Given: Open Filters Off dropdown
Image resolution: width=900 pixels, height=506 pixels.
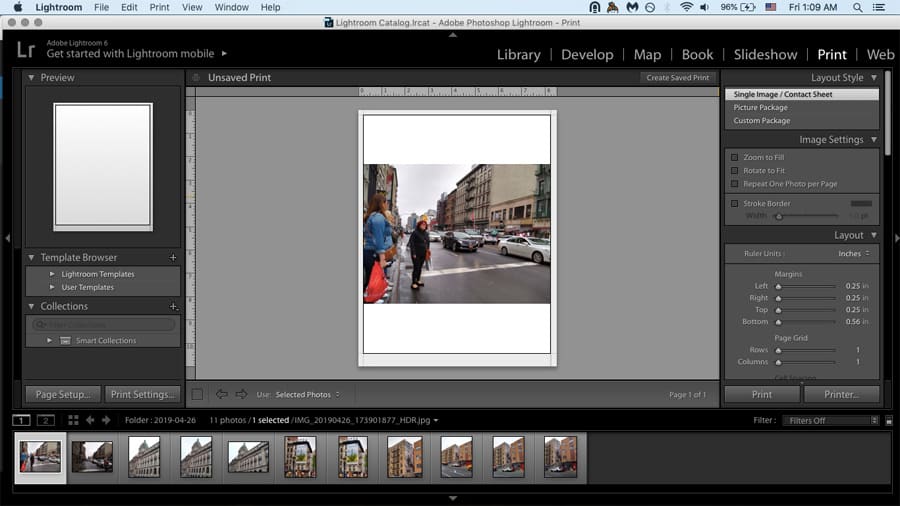Looking at the screenshot, I should pyautogui.click(x=831, y=421).
